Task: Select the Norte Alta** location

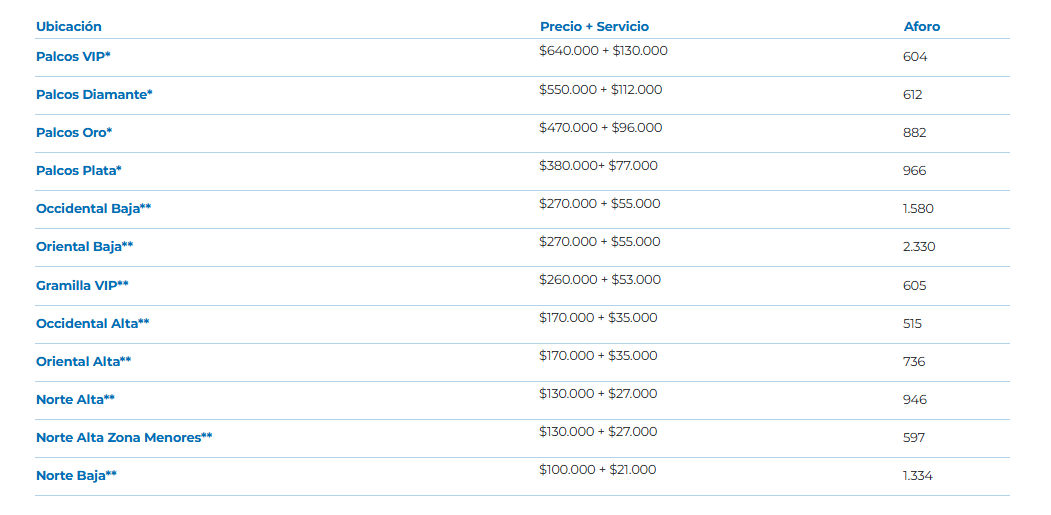Action: coord(75,400)
